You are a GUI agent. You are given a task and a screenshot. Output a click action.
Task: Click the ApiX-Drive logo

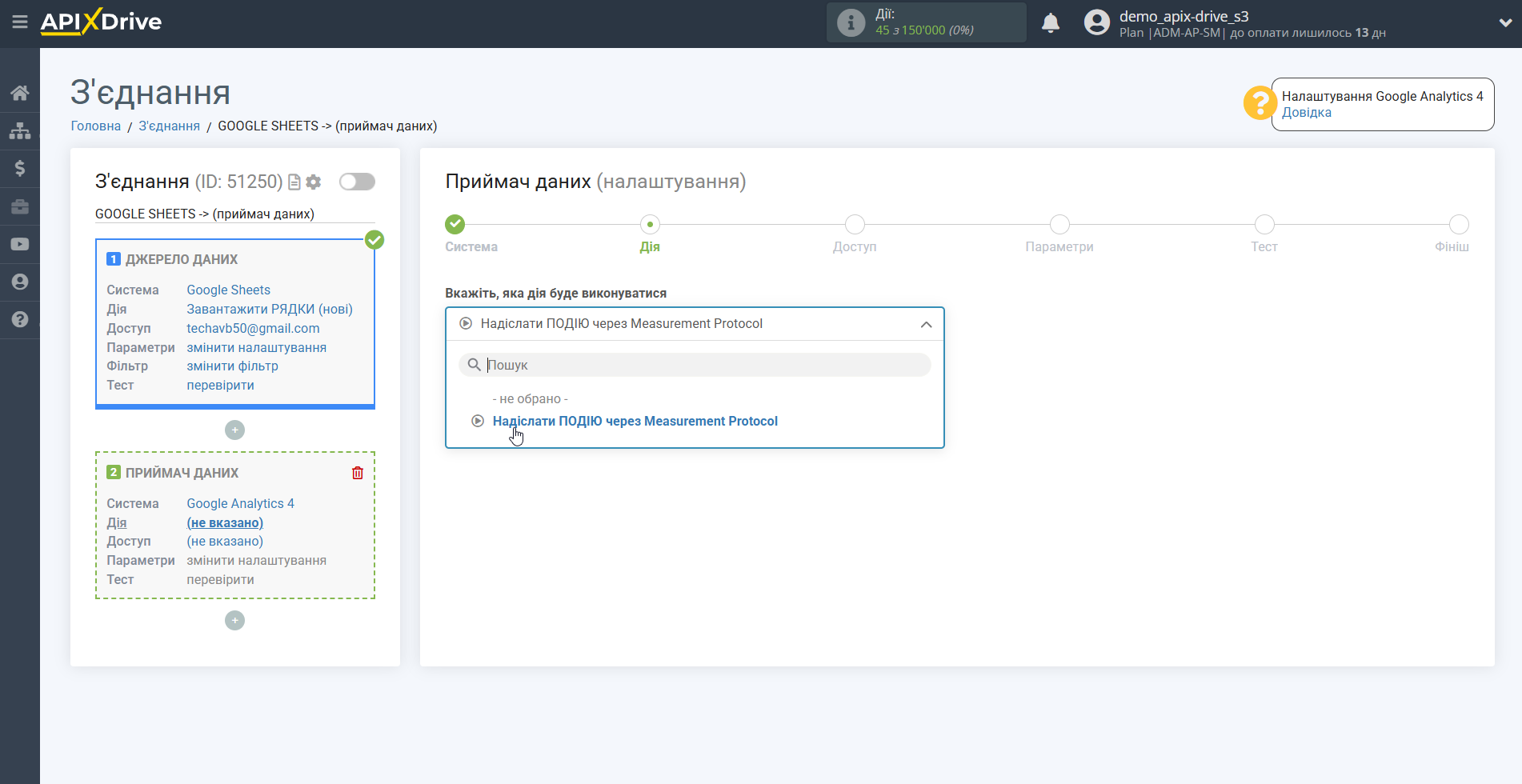pyautogui.click(x=101, y=22)
